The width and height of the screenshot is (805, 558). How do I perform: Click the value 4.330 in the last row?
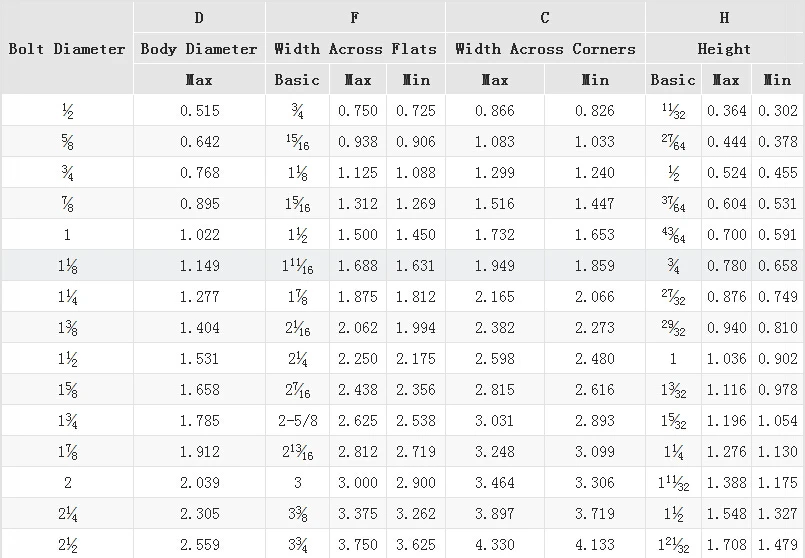[495, 545]
